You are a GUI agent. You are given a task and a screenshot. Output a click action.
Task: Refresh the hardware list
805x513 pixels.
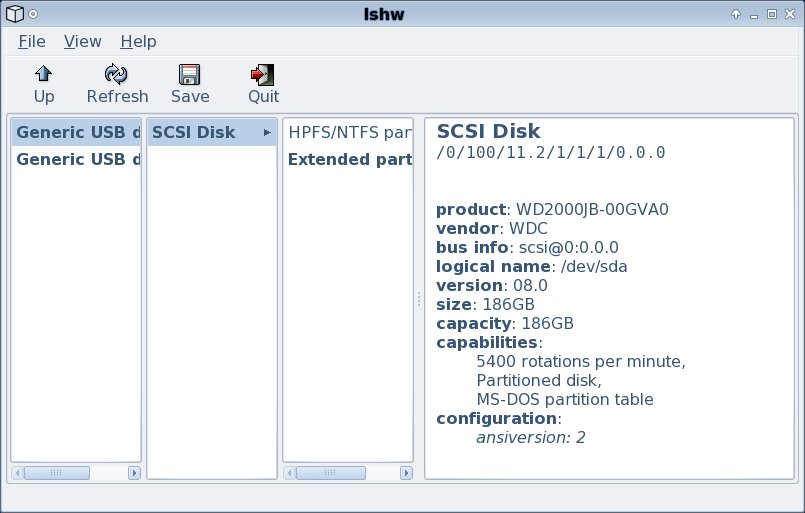117,74
